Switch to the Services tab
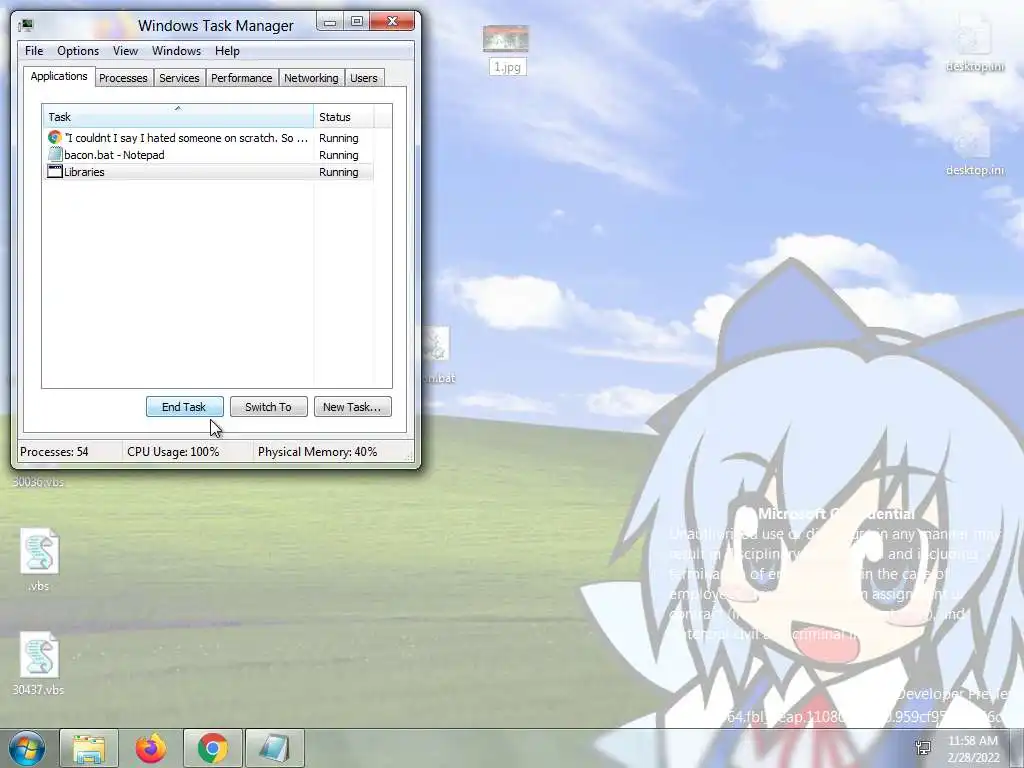Viewport: 1024px width, 768px height. coord(179,78)
